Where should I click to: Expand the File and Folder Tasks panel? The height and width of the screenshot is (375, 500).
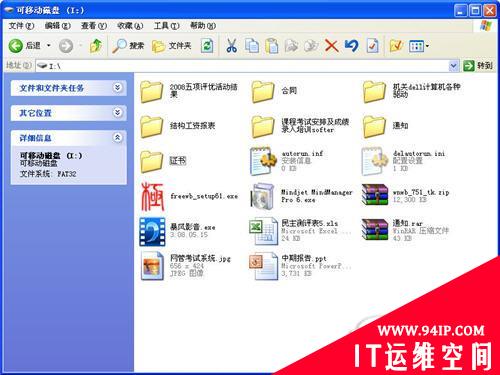[x=117, y=88]
